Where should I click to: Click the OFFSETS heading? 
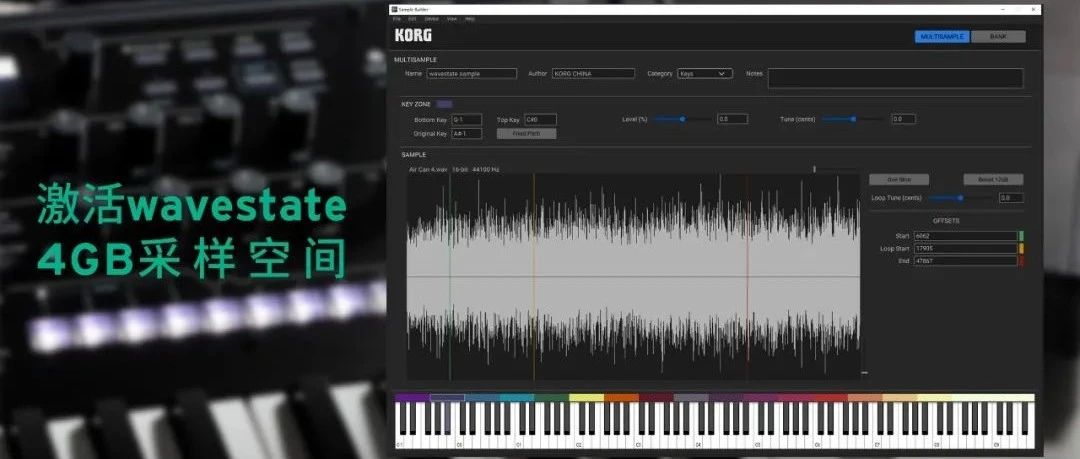click(x=945, y=221)
